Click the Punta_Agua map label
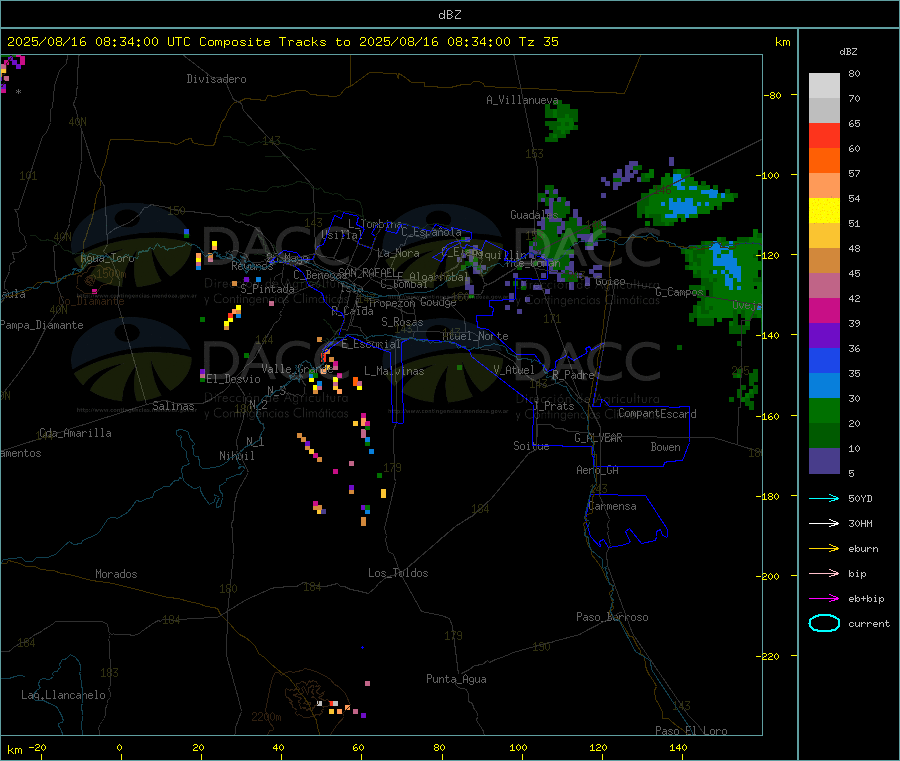This screenshot has height=761, width=900. pos(456,679)
